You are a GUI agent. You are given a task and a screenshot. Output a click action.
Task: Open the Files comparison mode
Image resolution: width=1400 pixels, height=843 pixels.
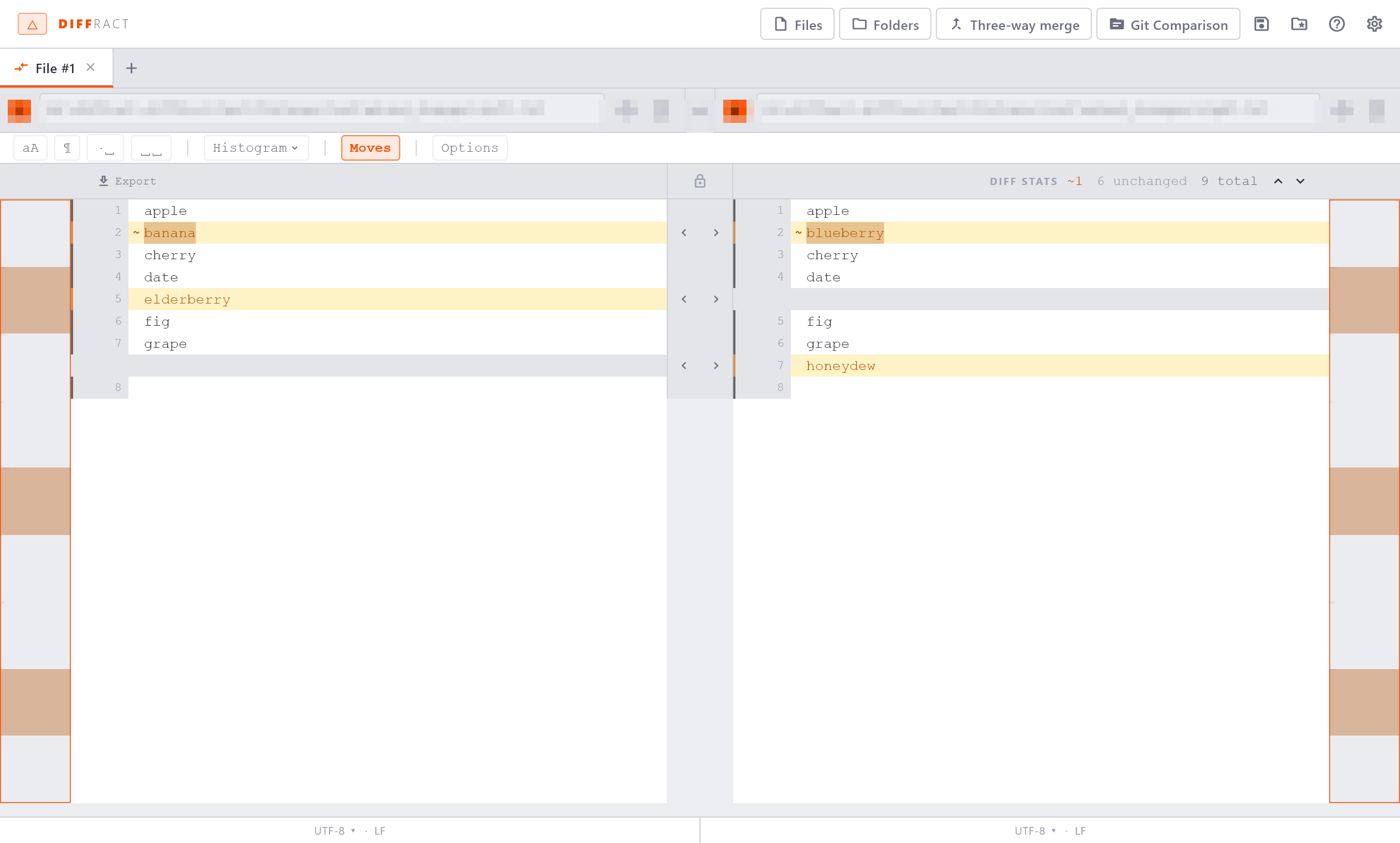click(797, 24)
